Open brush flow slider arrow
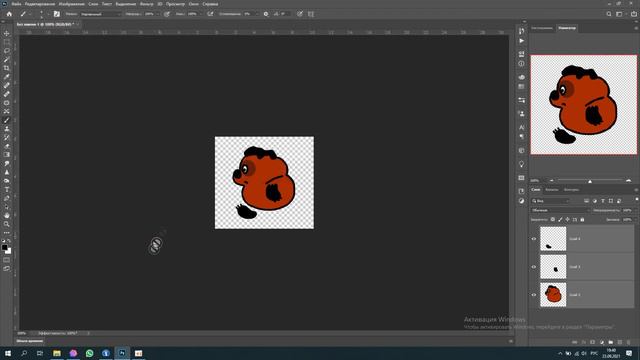Viewport: 640px width, 360px height. 200,14
